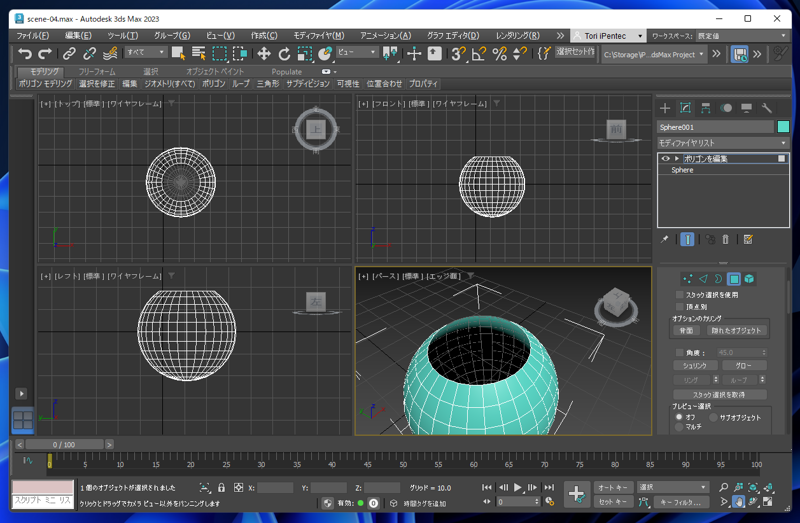Click the スタック選択を取得 button

719,394
